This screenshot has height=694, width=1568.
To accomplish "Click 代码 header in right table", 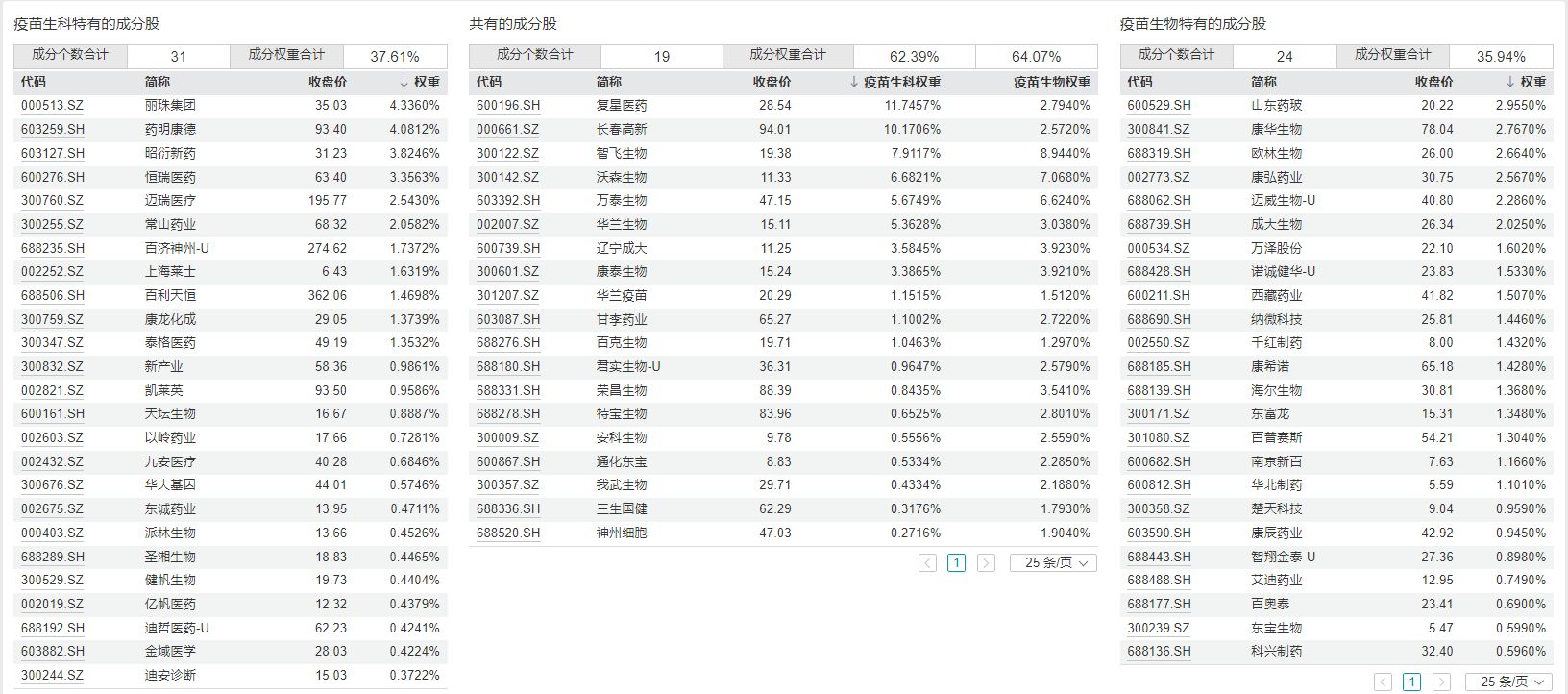I will pyautogui.click(x=1139, y=83).
